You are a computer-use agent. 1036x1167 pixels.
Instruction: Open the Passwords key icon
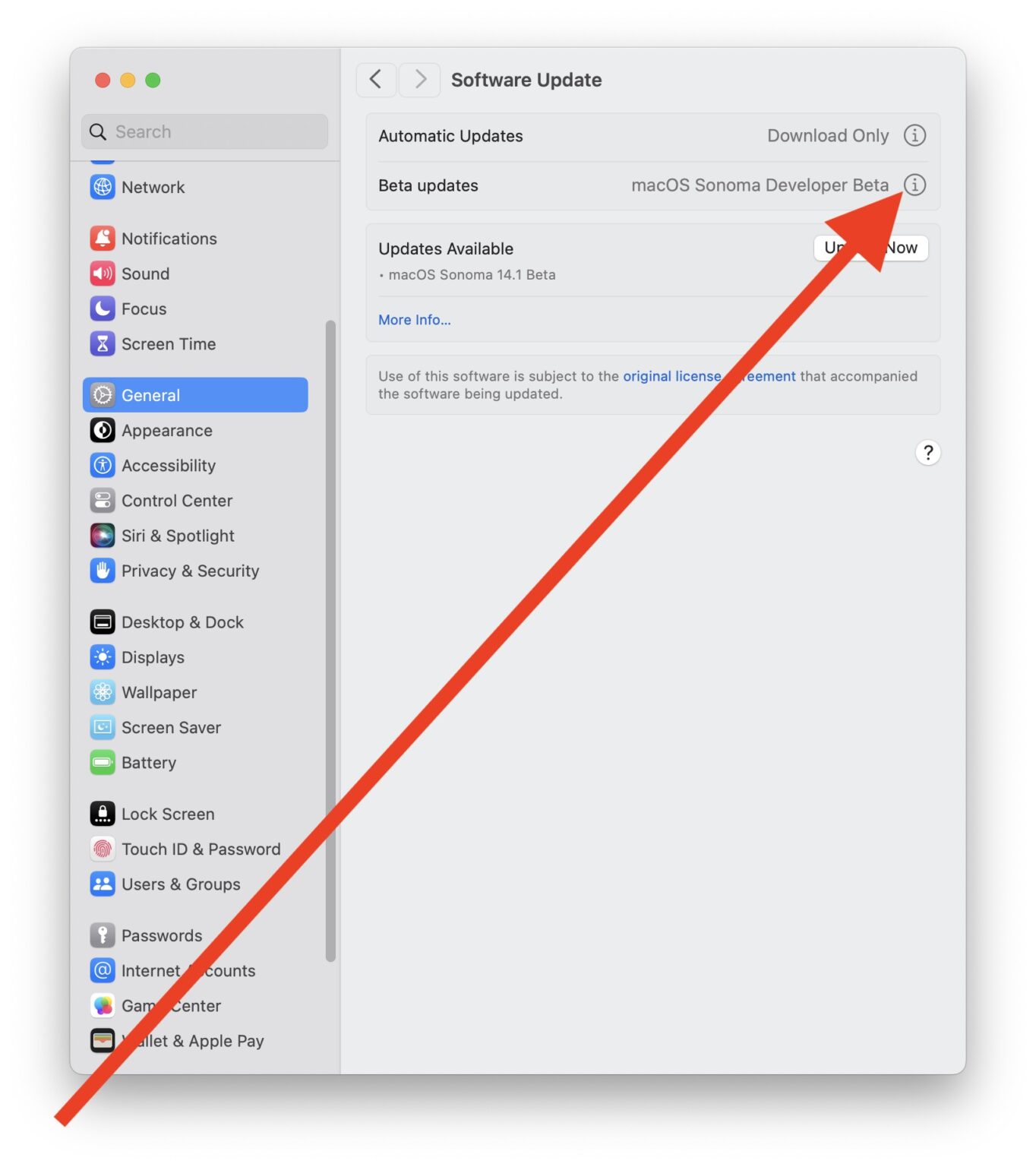pyautogui.click(x=103, y=935)
